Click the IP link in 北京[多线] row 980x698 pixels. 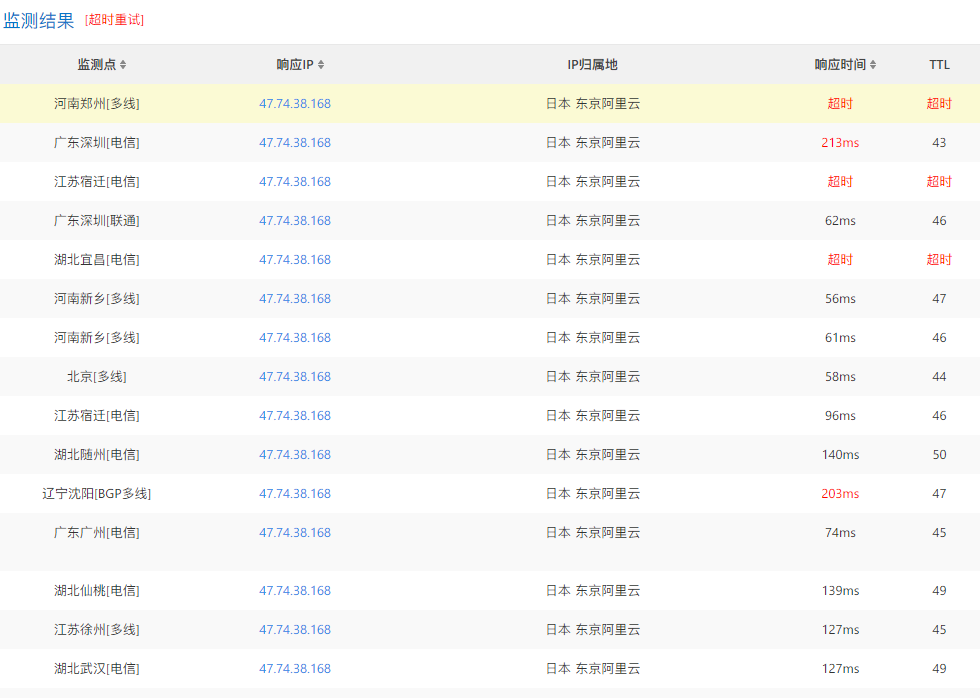pos(294,377)
